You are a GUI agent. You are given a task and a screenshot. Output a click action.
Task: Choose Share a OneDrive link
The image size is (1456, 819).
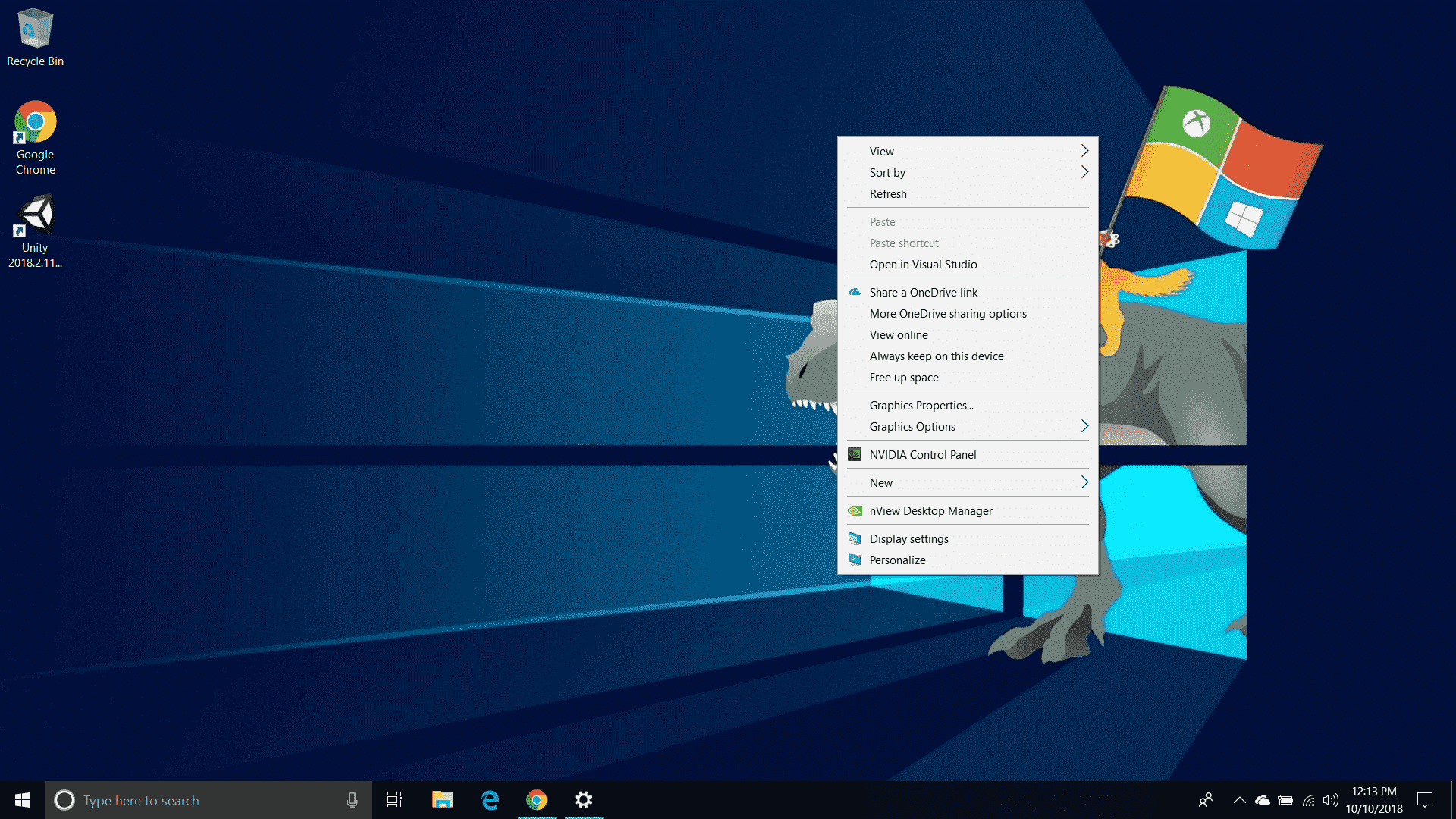coord(968,292)
